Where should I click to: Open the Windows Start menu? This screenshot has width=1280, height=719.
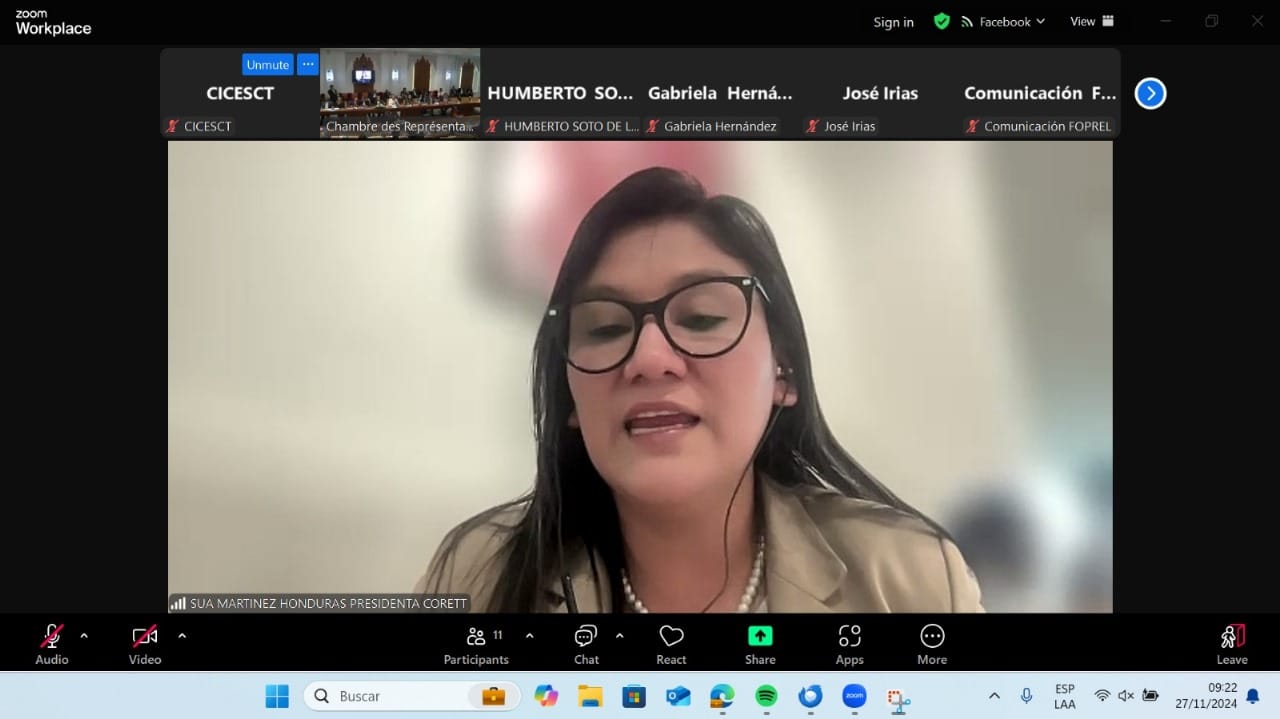[277, 696]
